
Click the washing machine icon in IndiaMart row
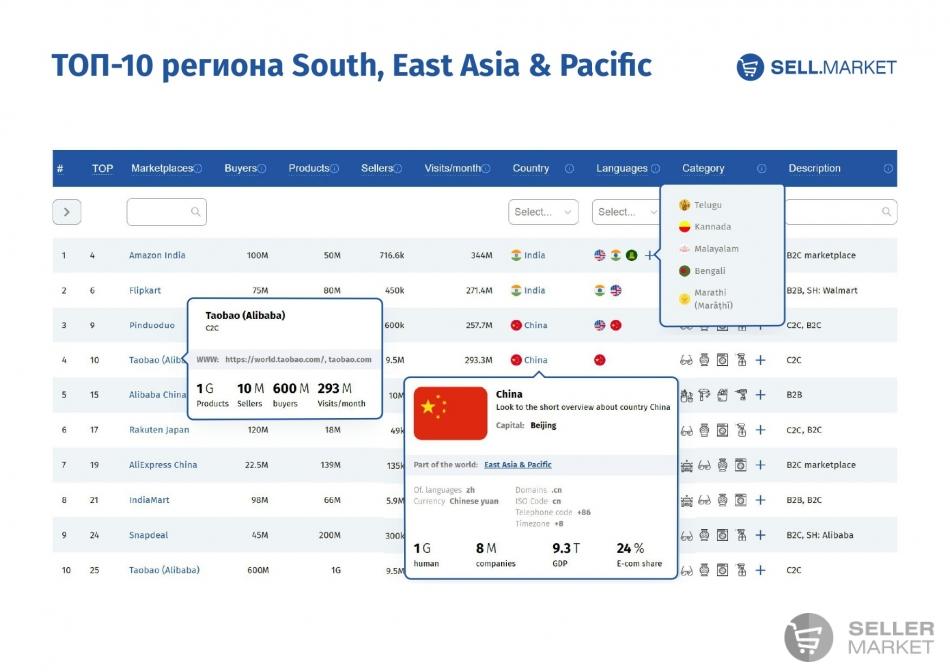(740, 501)
